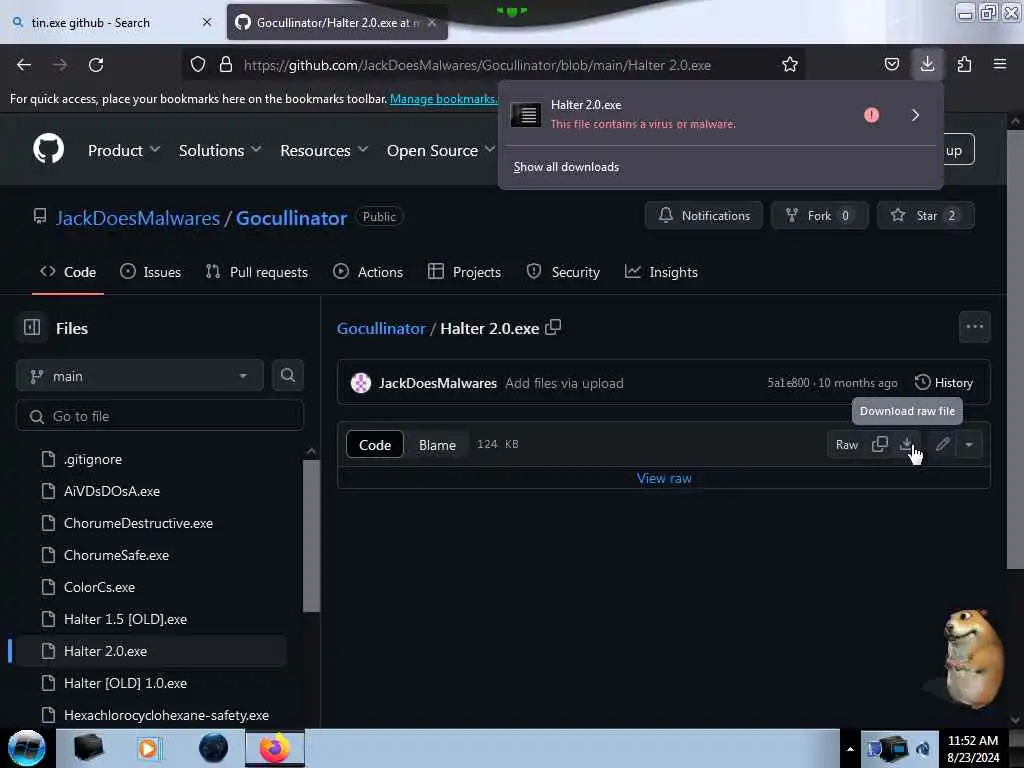Open ChorumeDestructive.exe in the file tree

(138, 523)
